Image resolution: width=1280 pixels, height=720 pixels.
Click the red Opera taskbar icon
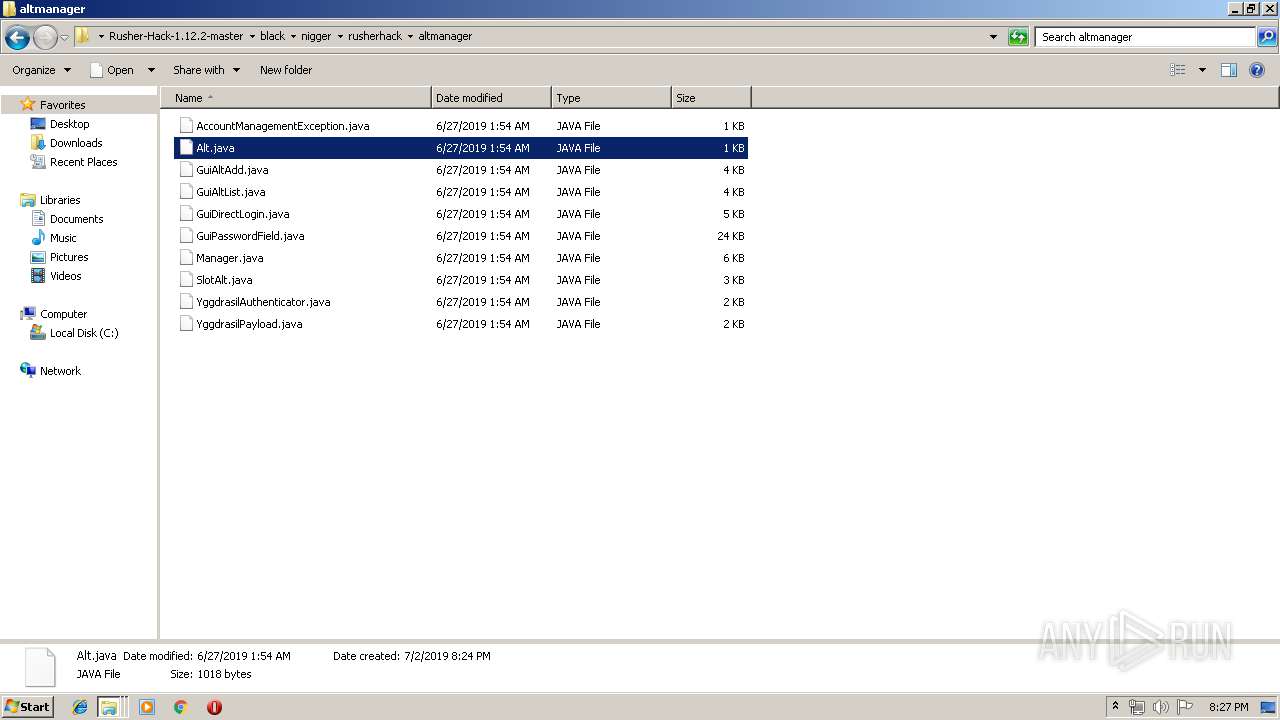(214, 707)
